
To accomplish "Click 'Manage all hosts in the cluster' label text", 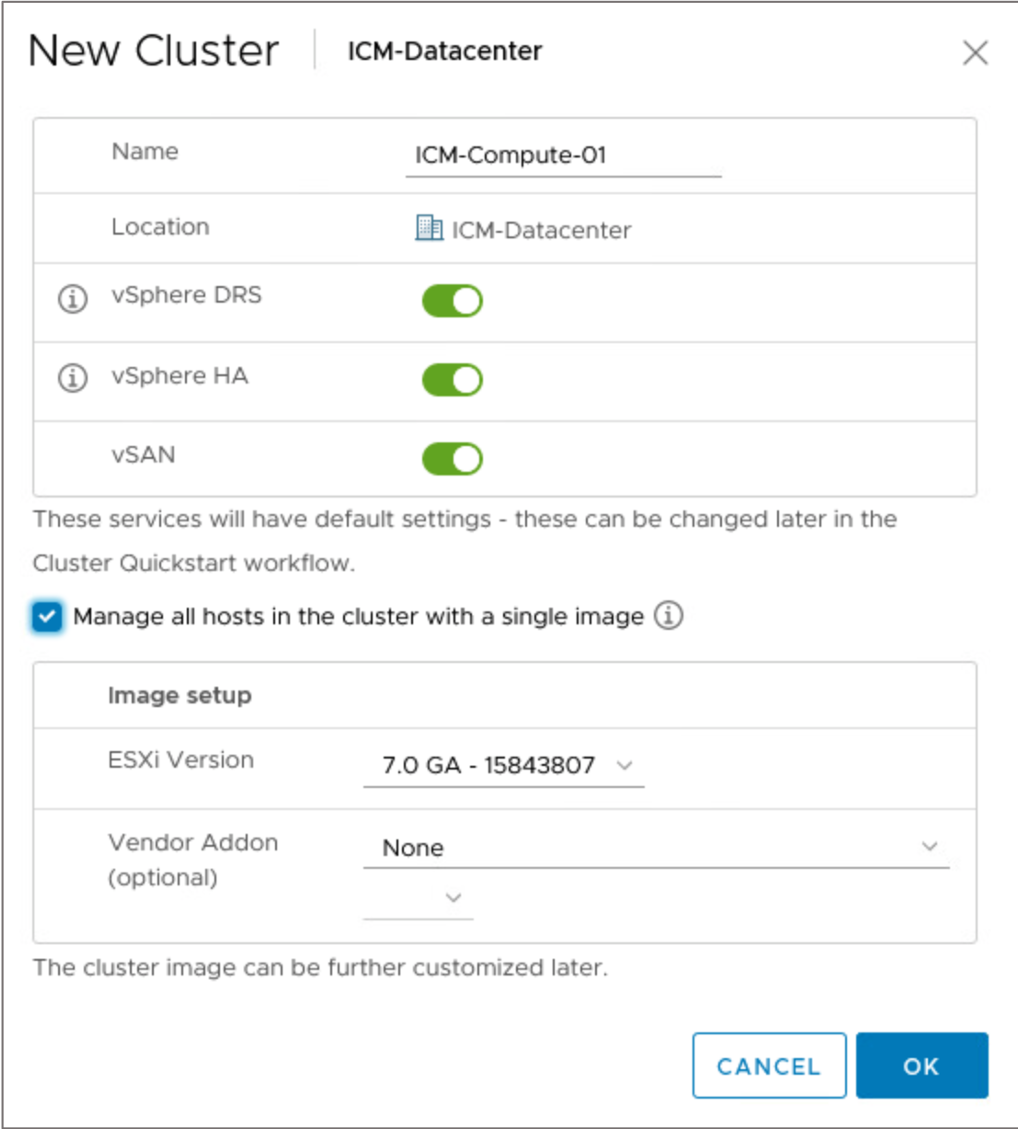I will 359,617.
